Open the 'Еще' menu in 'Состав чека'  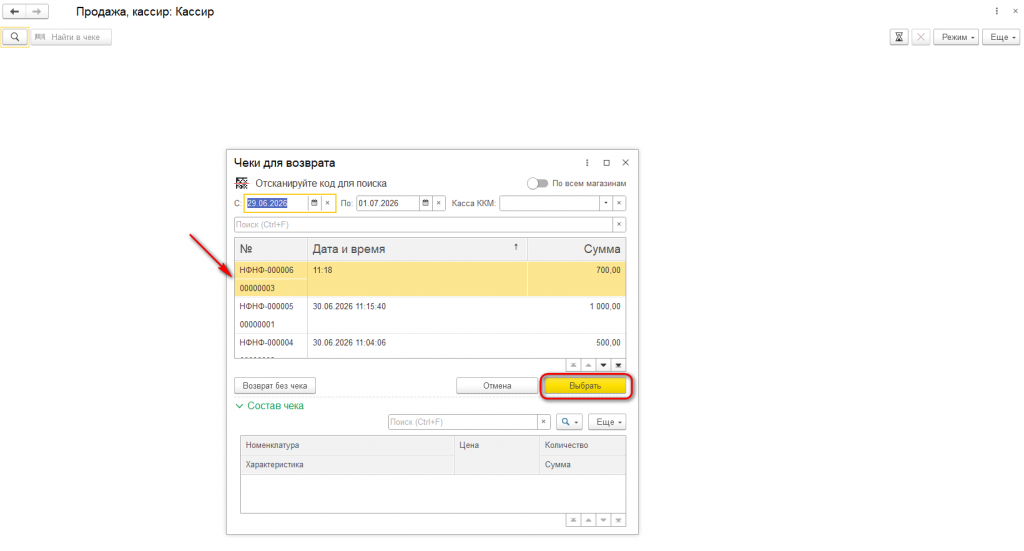607,422
